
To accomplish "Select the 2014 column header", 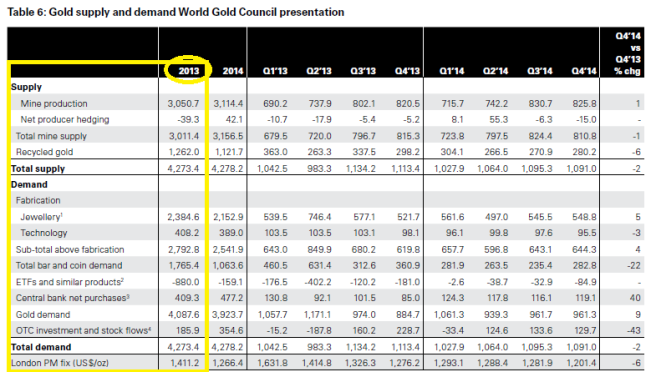I will [x=232, y=71].
